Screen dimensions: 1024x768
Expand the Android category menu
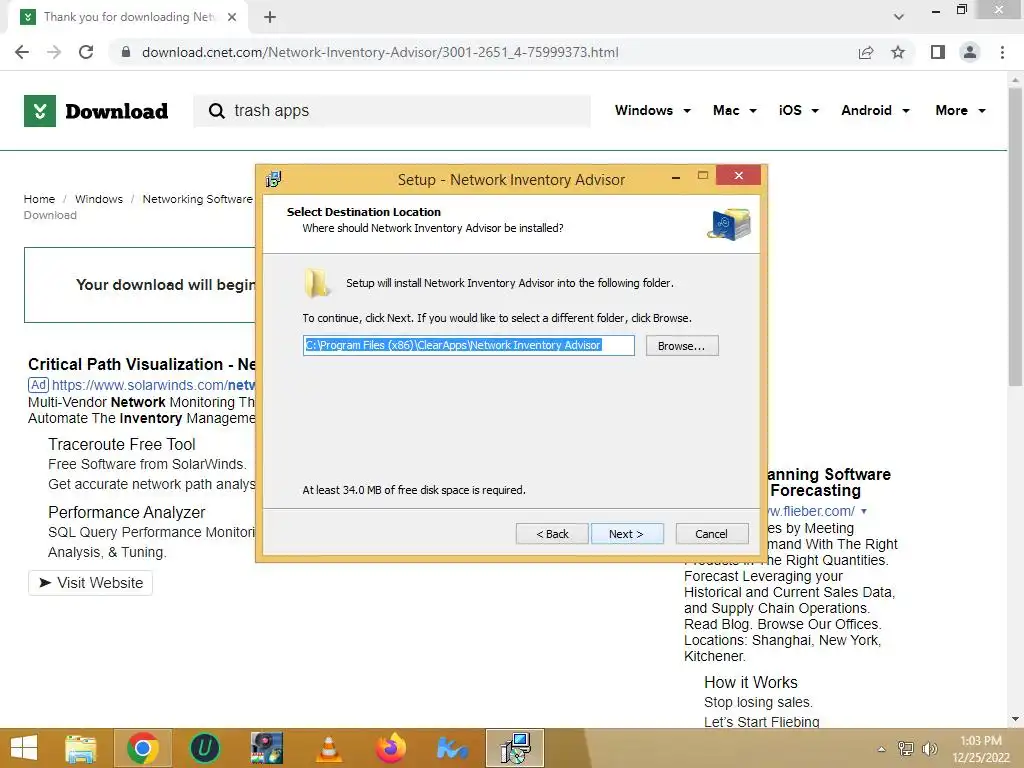pyautogui.click(x=875, y=110)
